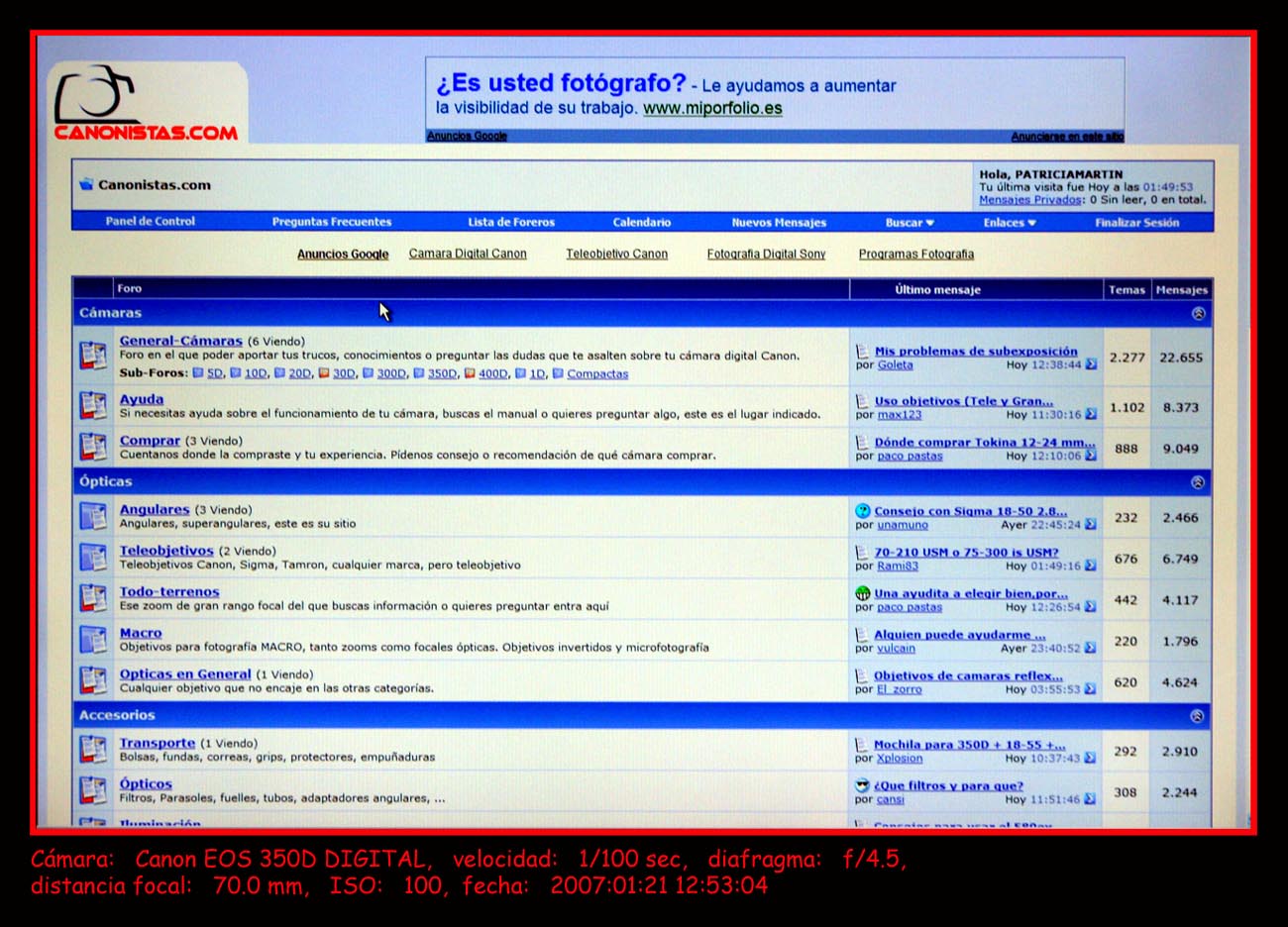Click the small icon left of Canonistas.com breadcrumb
The image size is (1288, 927).
click(86, 184)
